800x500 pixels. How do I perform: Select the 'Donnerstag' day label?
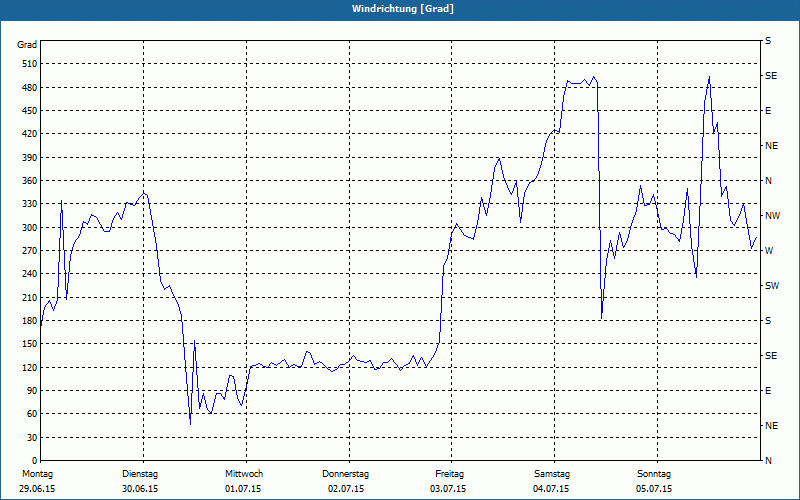pos(345,474)
